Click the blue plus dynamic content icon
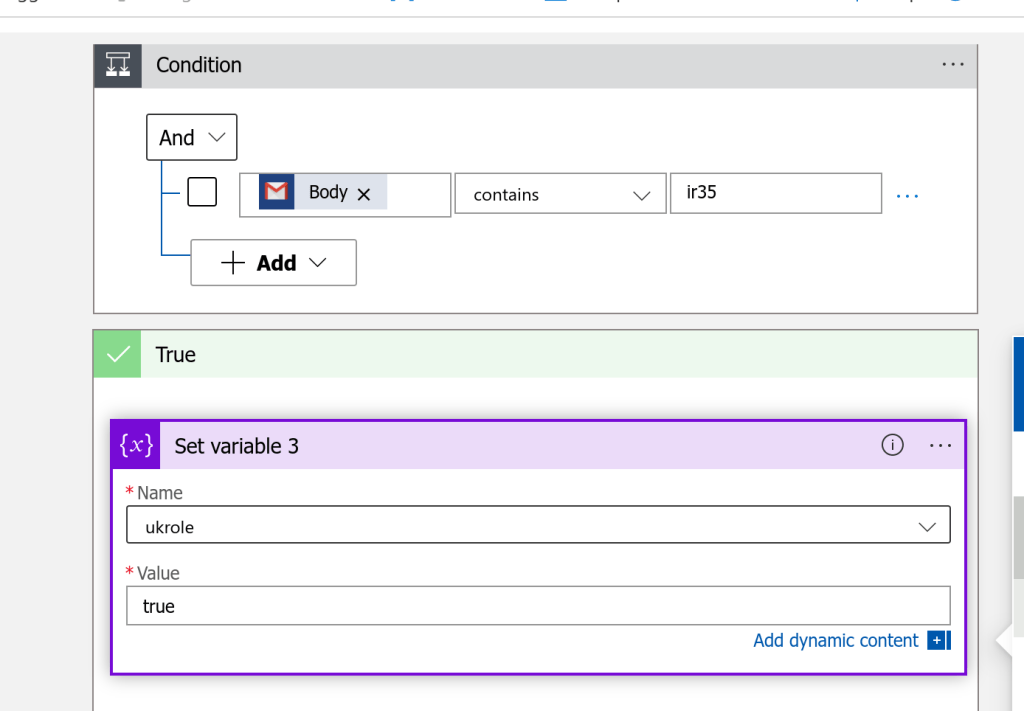1024x711 pixels. point(938,640)
